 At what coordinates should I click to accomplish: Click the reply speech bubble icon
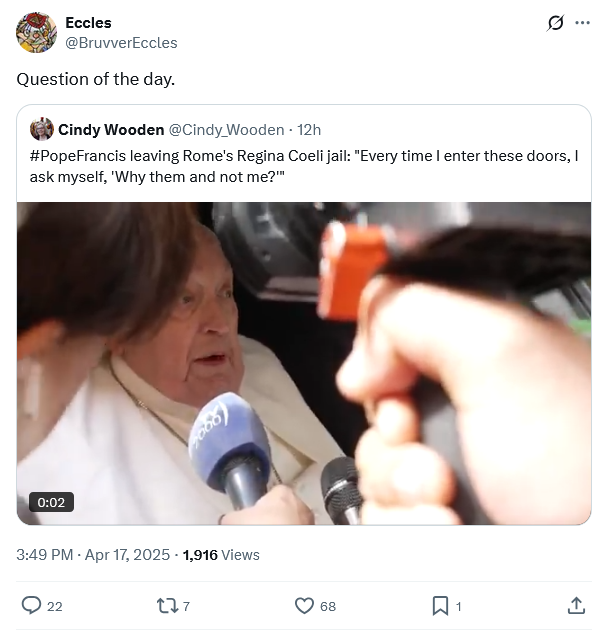pyautogui.click(x=32, y=605)
